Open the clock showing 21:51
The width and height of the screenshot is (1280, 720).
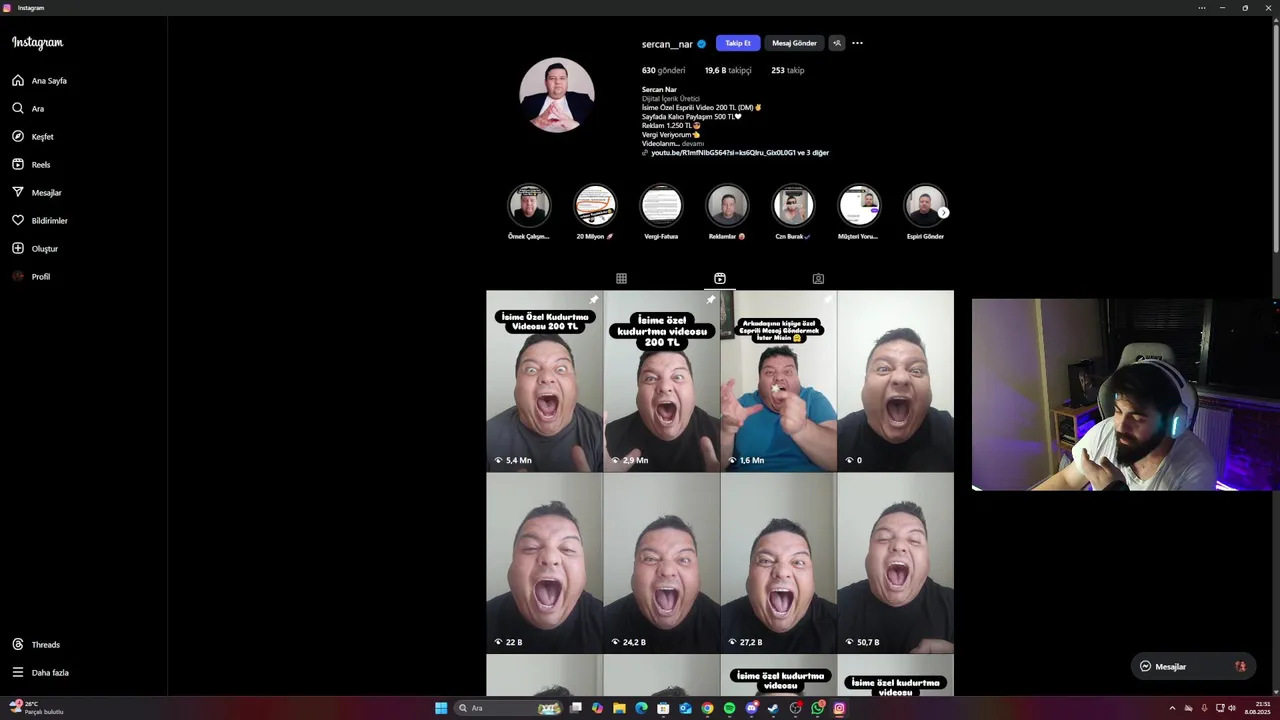click(1257, 708)
